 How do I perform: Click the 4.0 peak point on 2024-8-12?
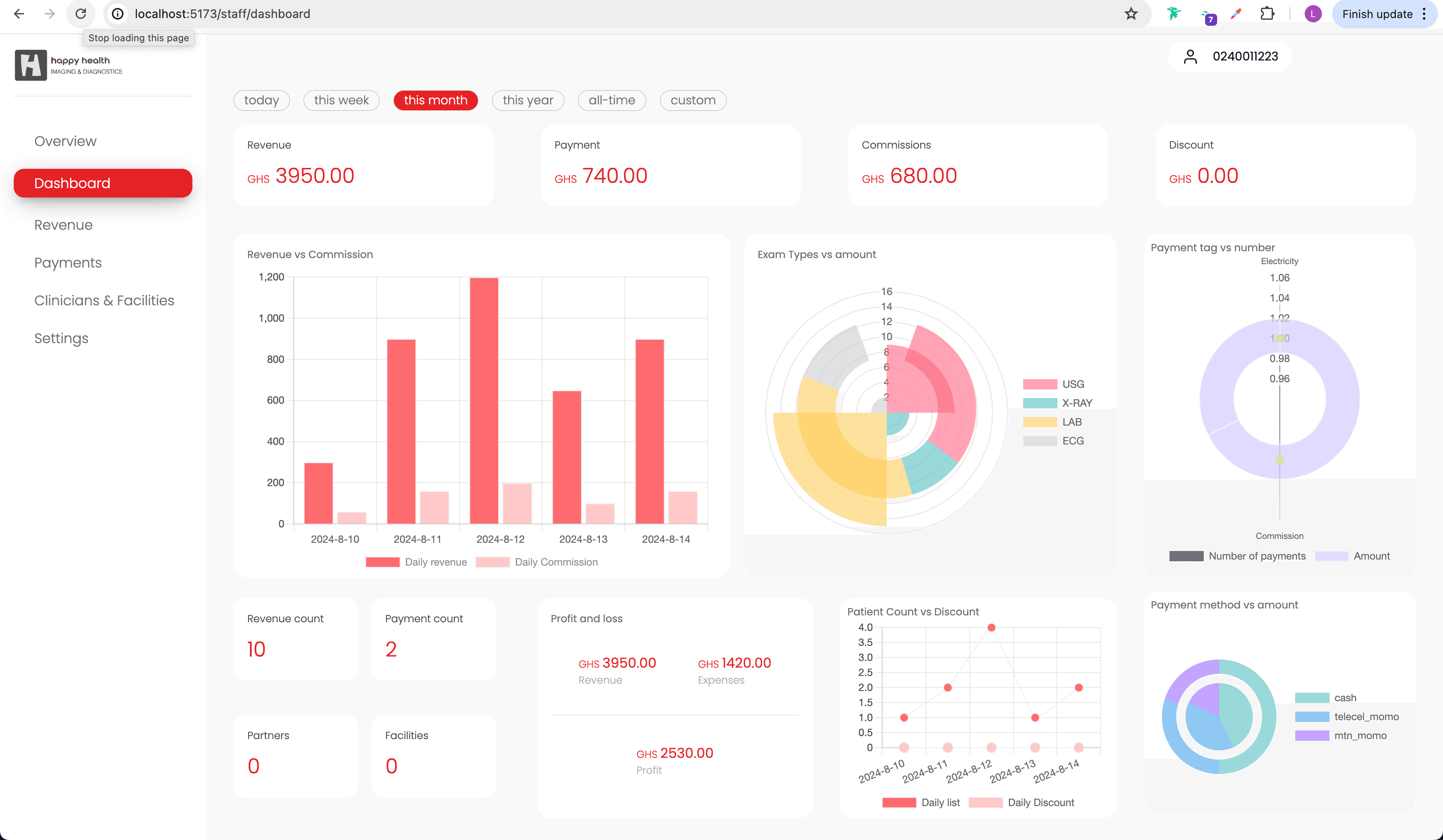[x=991, y=627]
